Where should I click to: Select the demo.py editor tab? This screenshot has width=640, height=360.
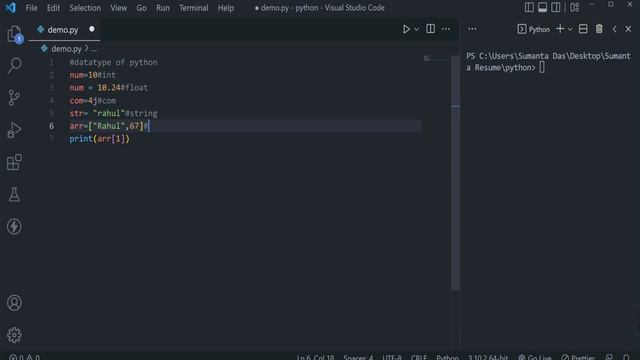pos(64,29)
